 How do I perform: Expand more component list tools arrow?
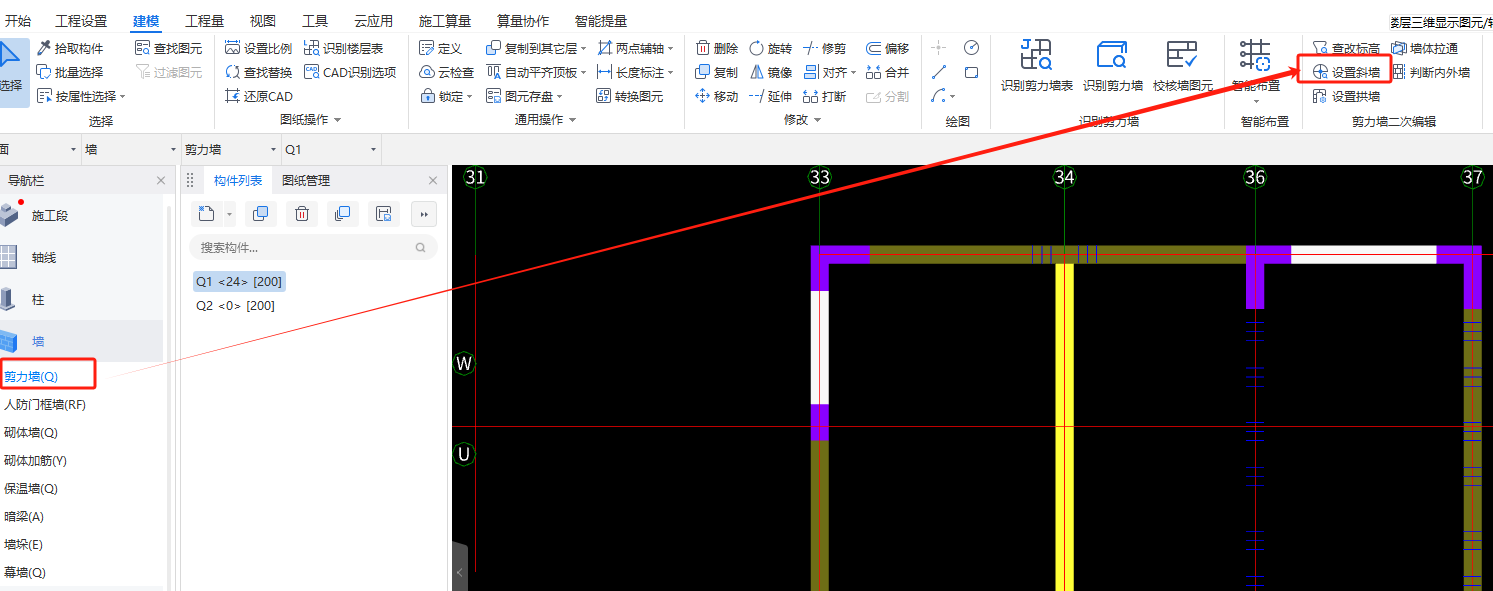coord(424,214)
